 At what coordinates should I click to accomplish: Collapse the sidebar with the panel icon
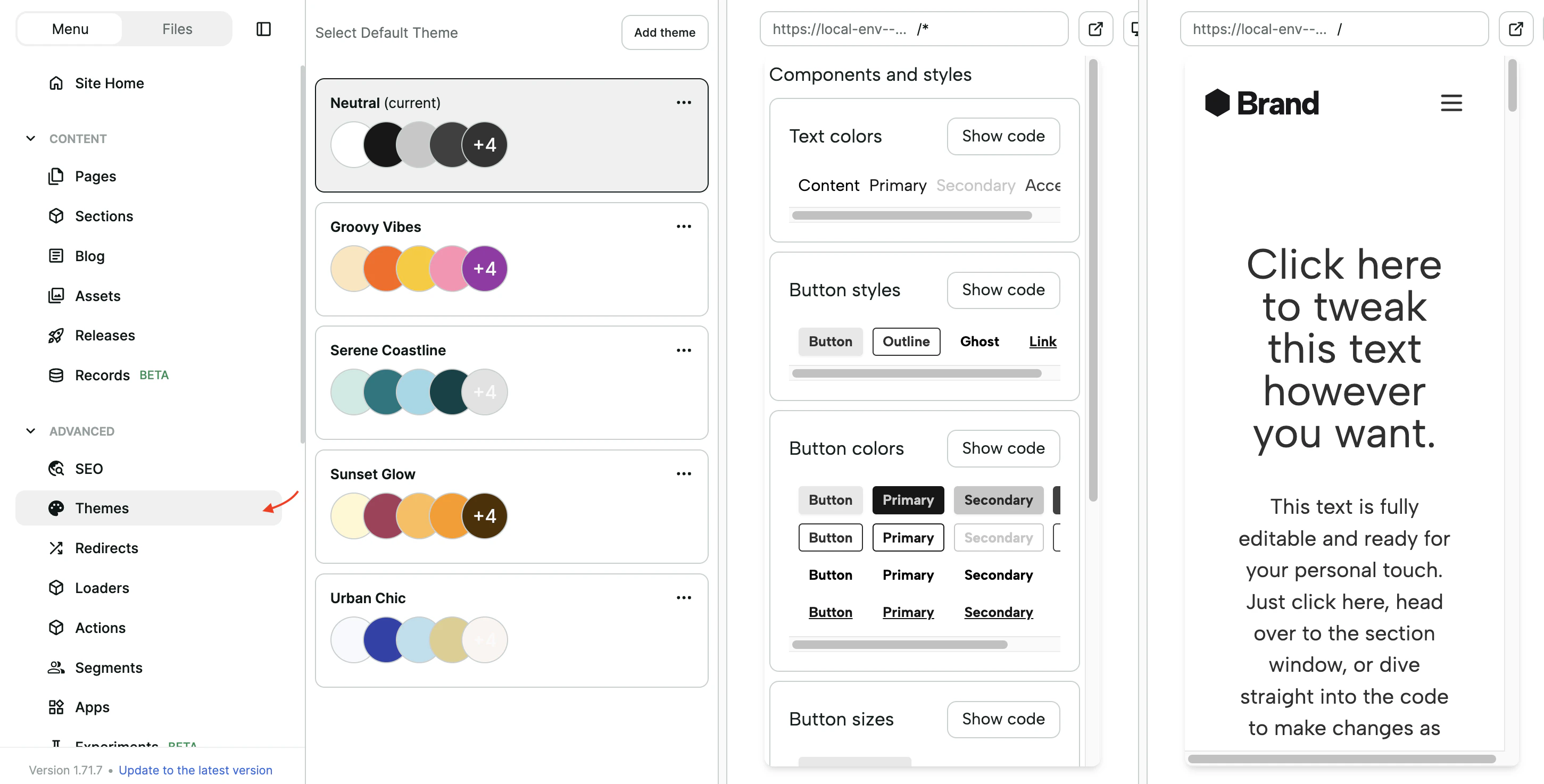(x=263, y=29)
